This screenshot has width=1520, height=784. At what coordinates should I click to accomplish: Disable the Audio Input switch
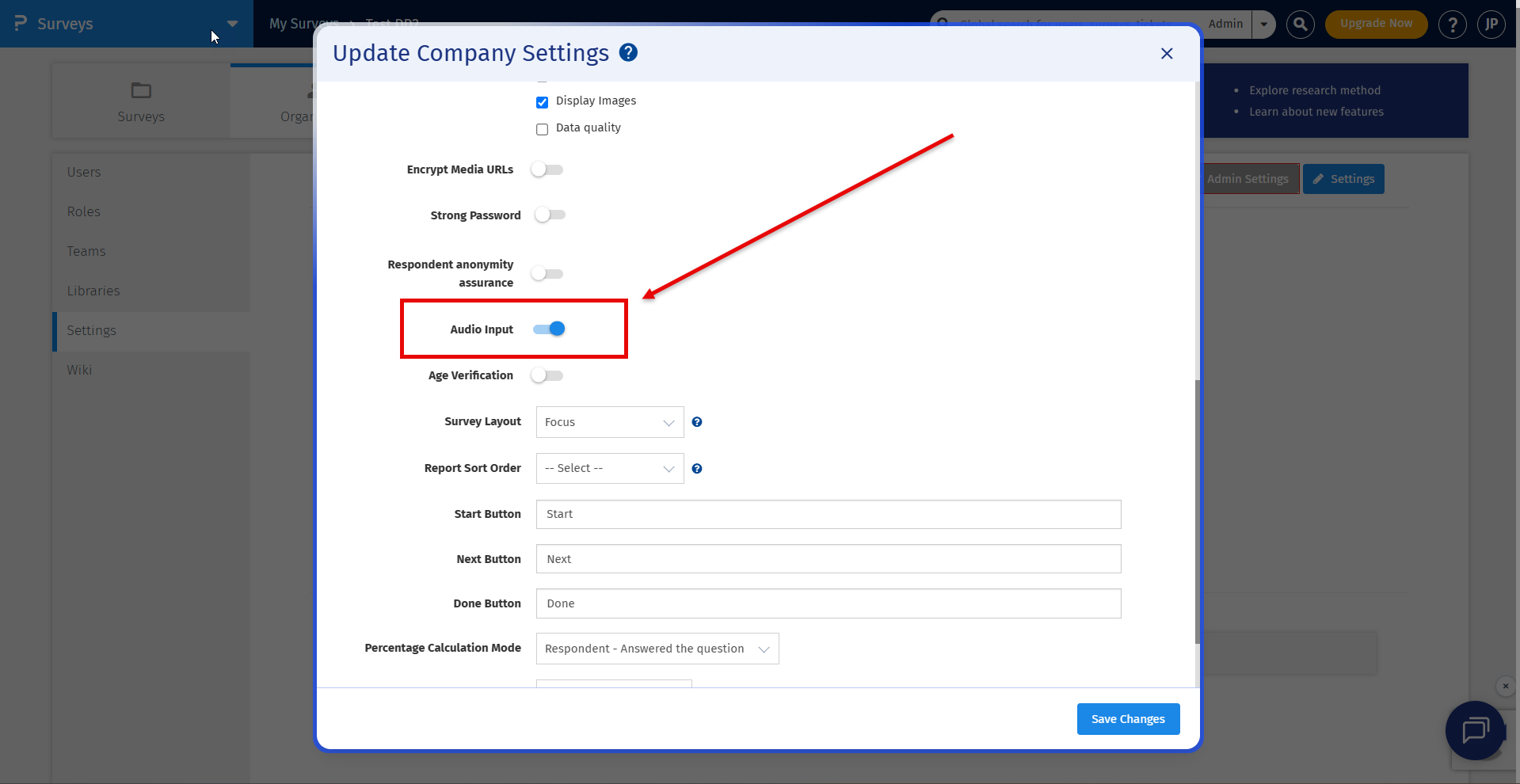(549, 329)
